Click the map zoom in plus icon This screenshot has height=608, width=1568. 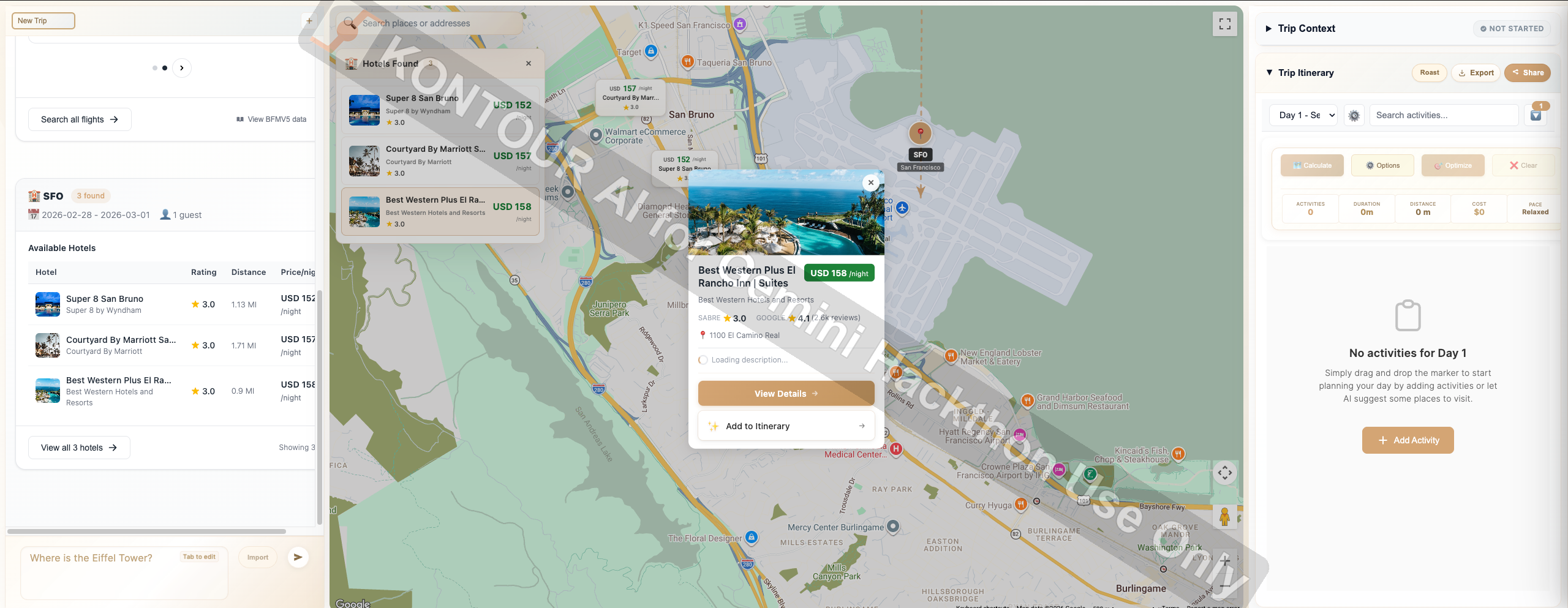click(1224, 560)
